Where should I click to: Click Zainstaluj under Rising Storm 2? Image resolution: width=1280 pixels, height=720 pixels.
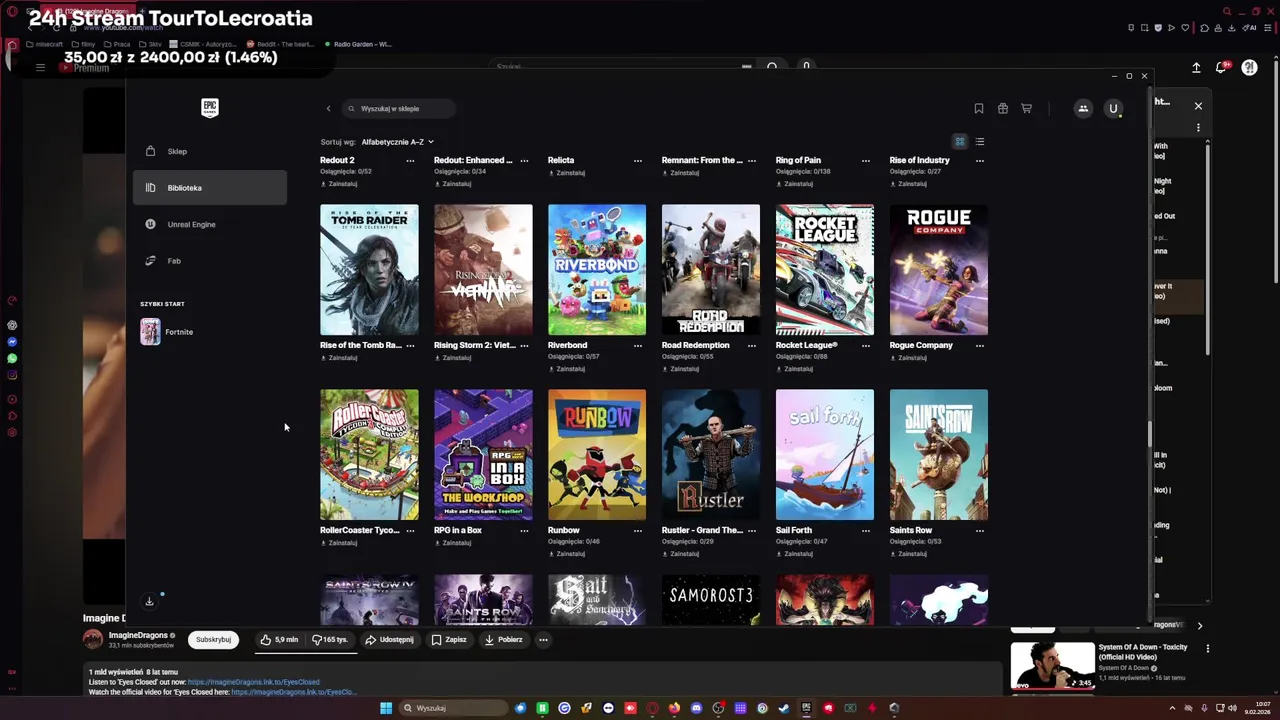coord(452,357)
